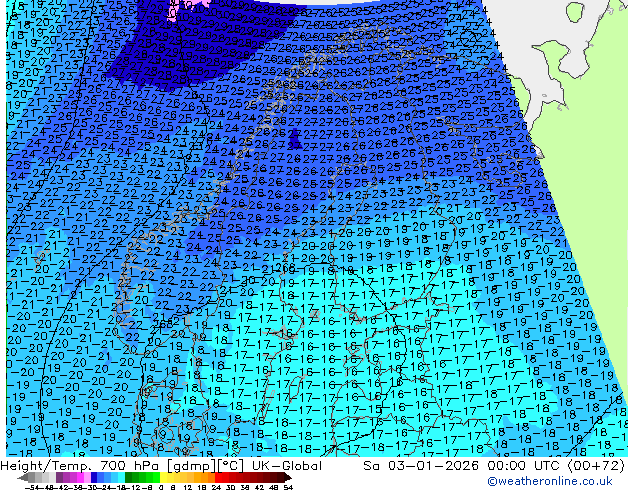Select the forecast date 'Sa 03-01-2026'
This screenshot has width=634, height=490.
pos(423,466)
